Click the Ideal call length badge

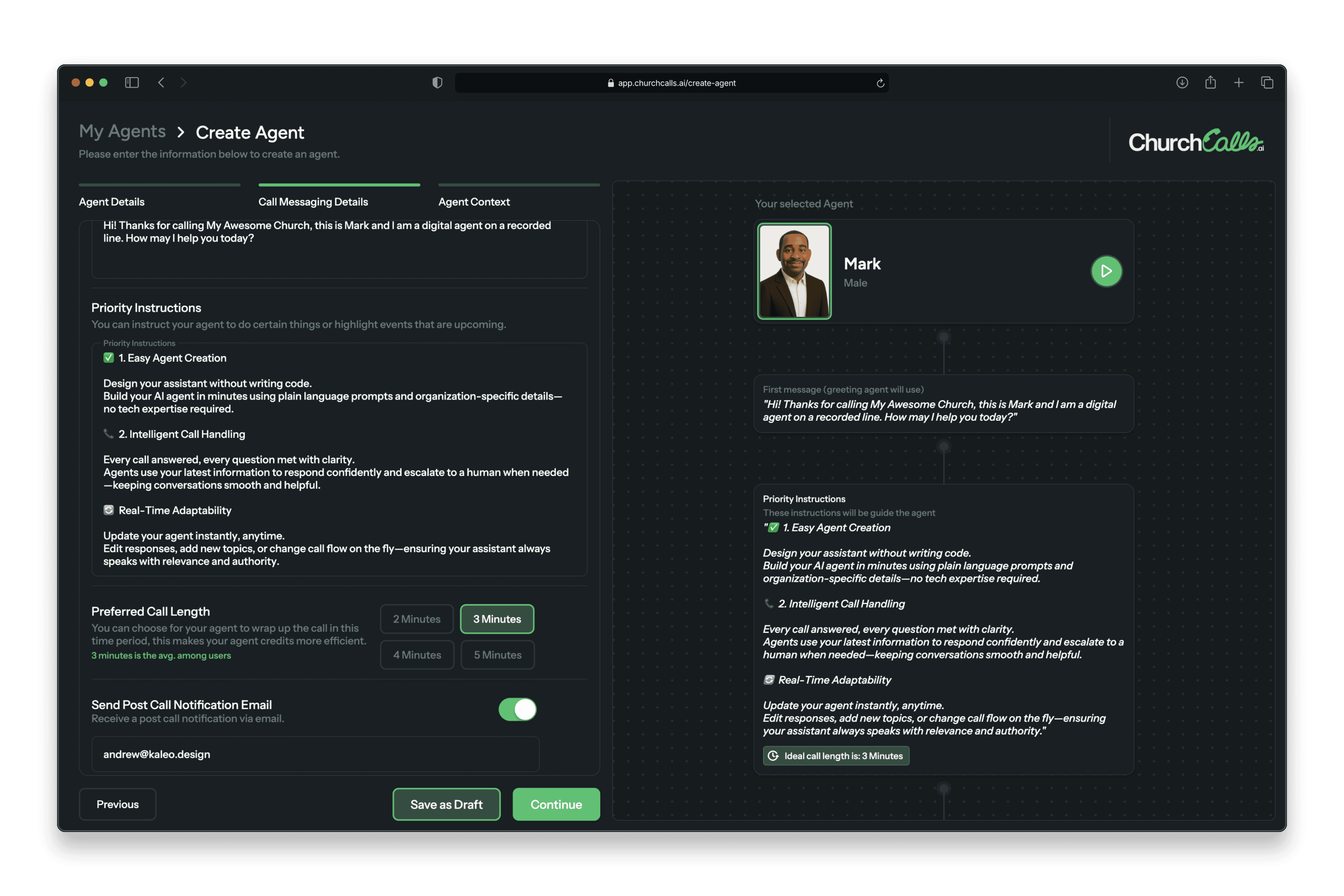coord(835,755)
